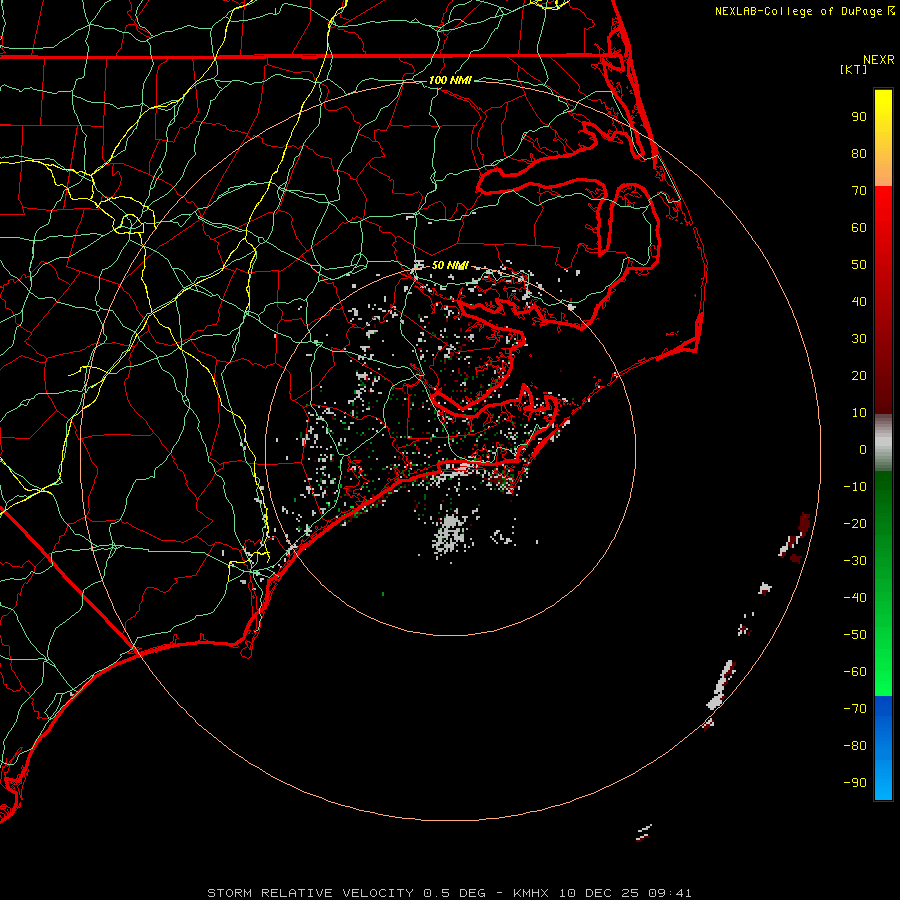Click the 80 value on velocity scale
The height and width of the screenshot is (900, 900).
tap(859, 153)
